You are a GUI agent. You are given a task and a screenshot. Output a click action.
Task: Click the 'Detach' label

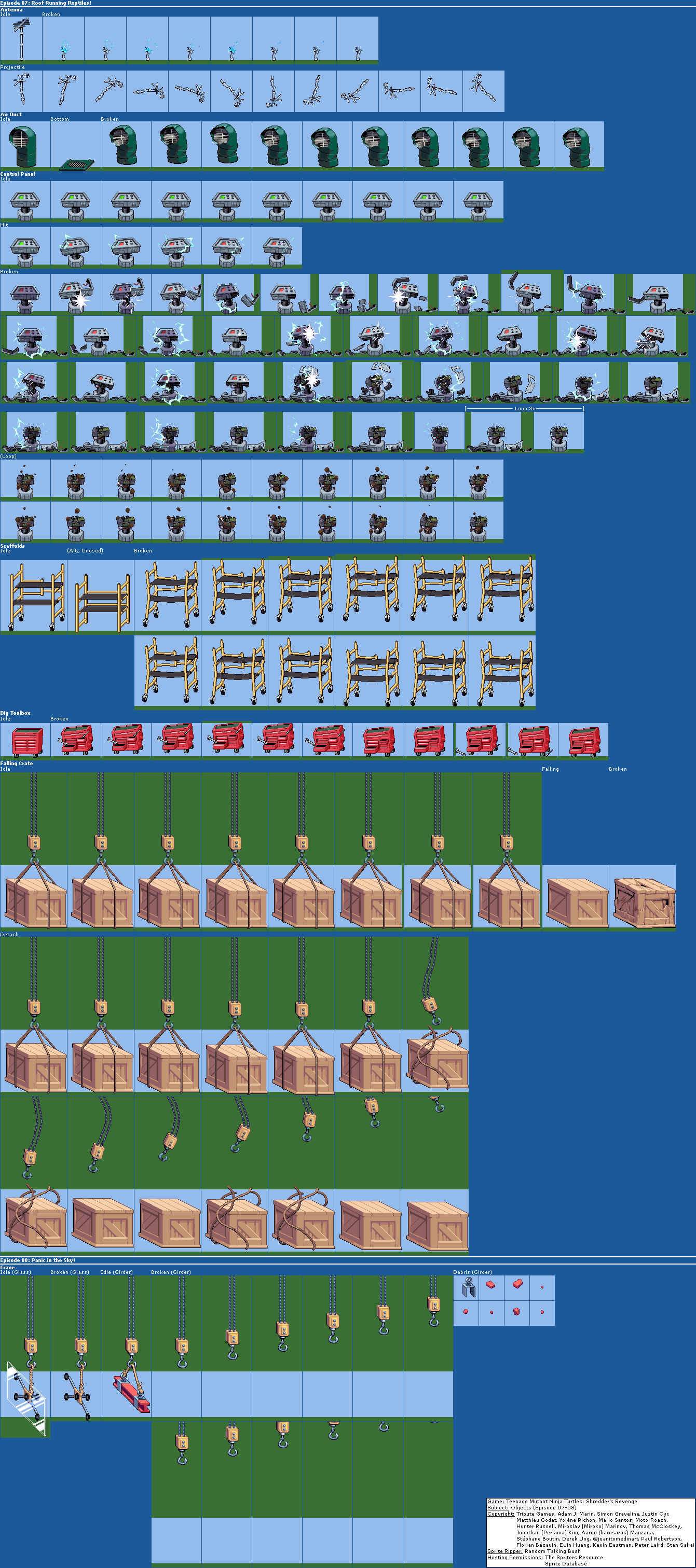pos(9,934)
